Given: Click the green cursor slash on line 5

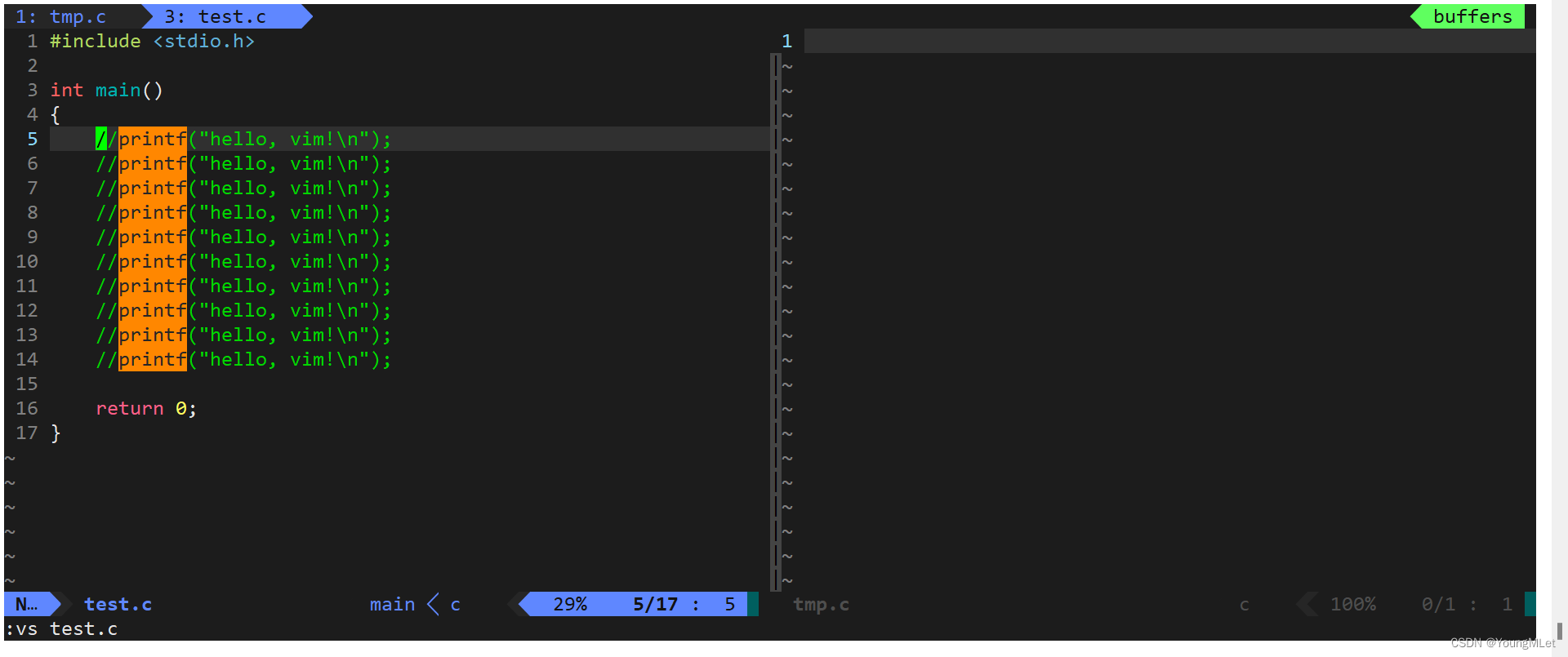Looking at the screenshot, I should [101, 139].
